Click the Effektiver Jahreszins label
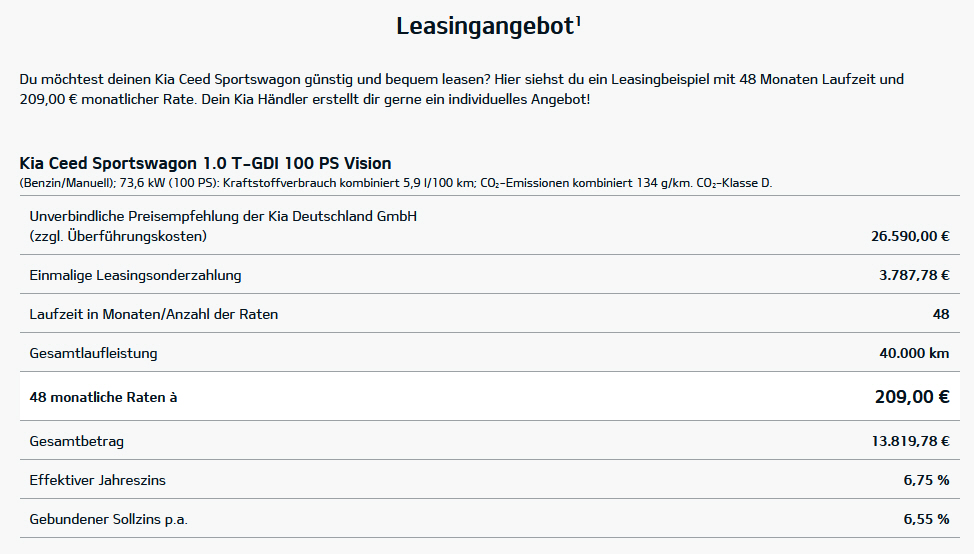Screen dimensions: 974x554 tap(98, 480)
